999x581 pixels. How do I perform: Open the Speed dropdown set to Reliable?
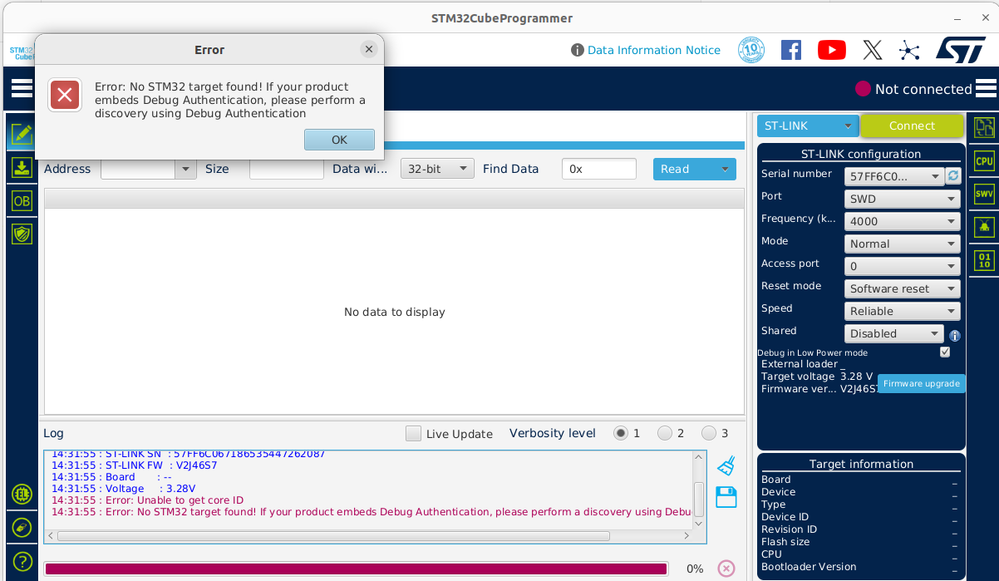click(902, 311)
